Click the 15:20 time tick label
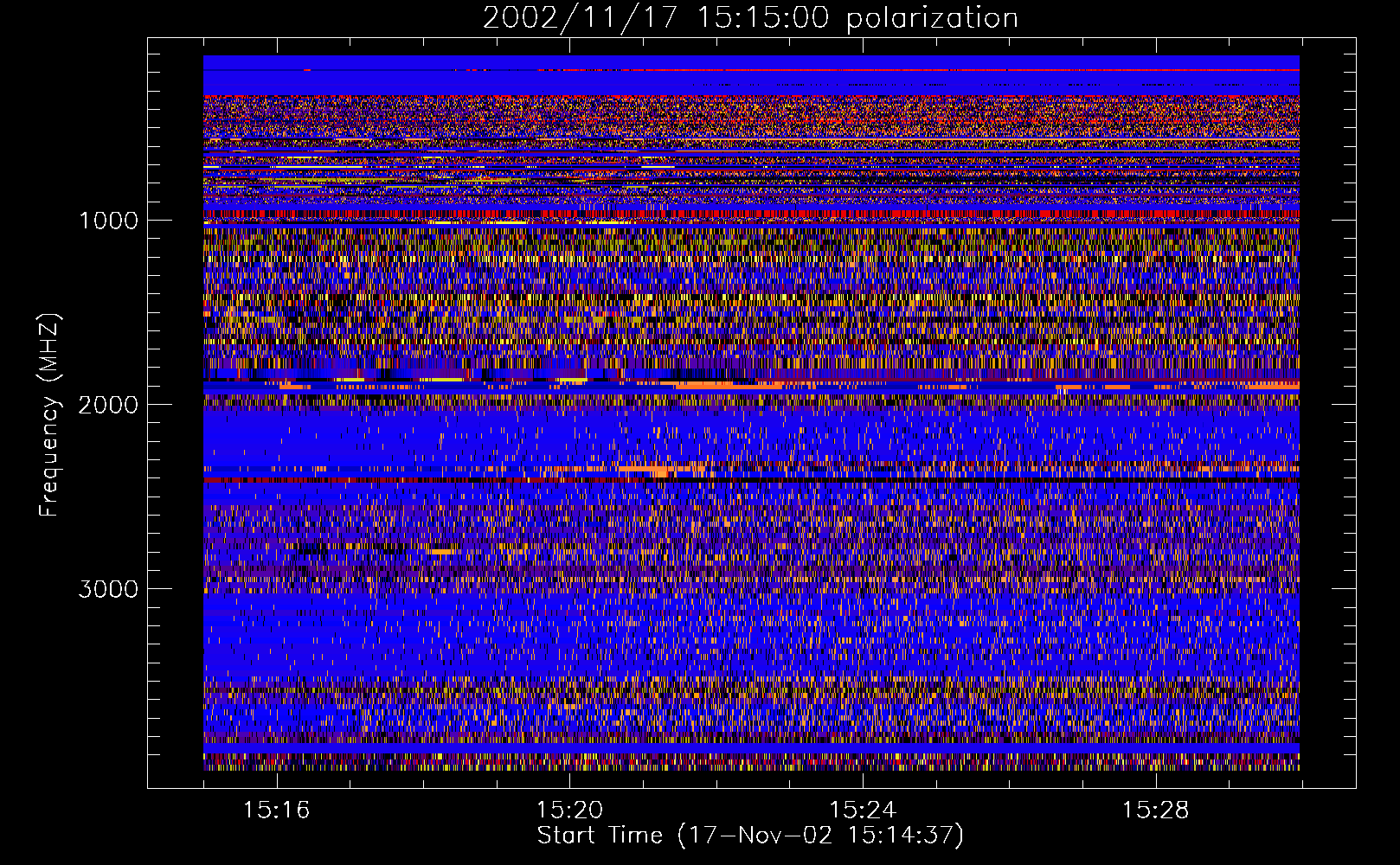The height and width of the screenshot is (865, 1400). coord(569,811)
